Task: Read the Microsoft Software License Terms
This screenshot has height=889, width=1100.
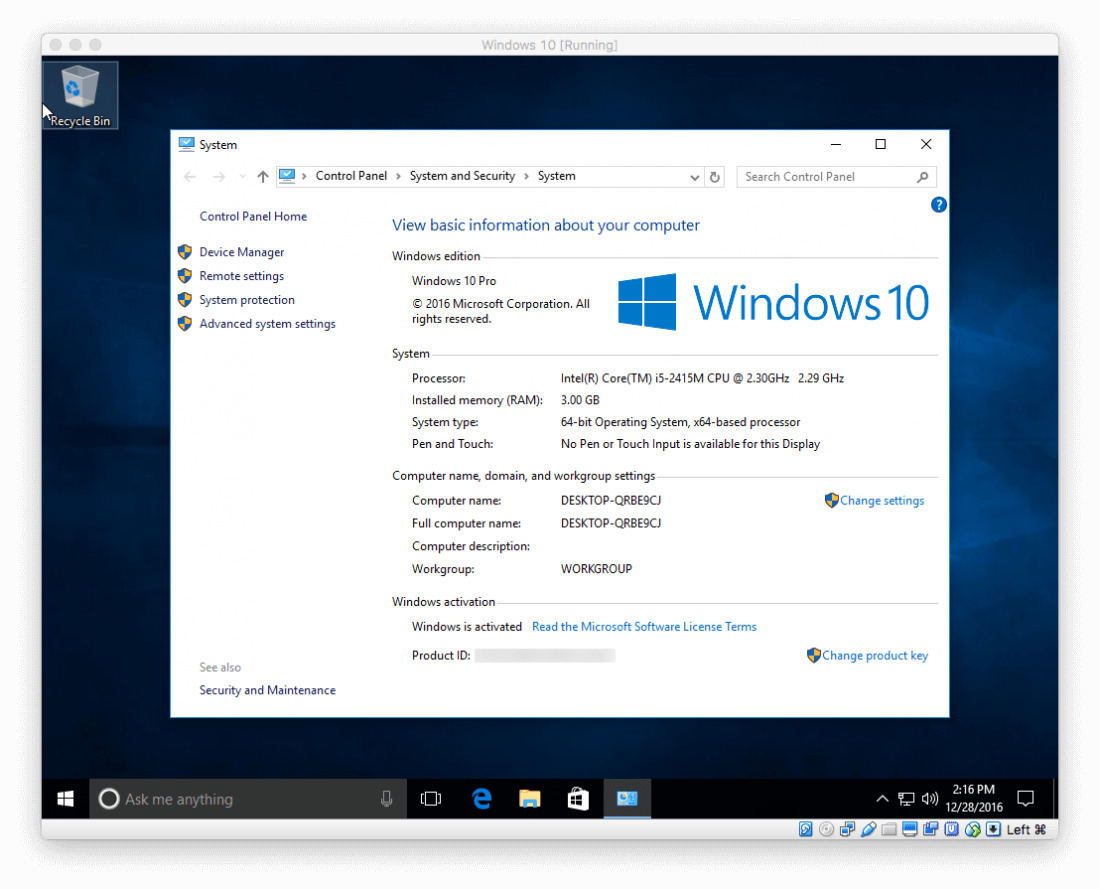Action: click(x=644, y=627)
